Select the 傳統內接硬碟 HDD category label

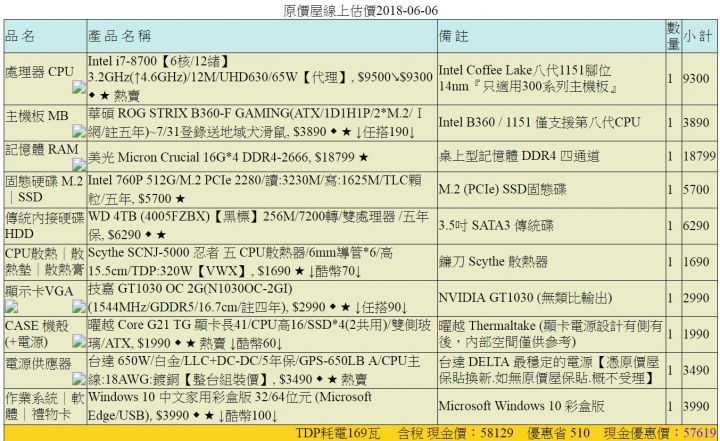click(x=45, y=226)
